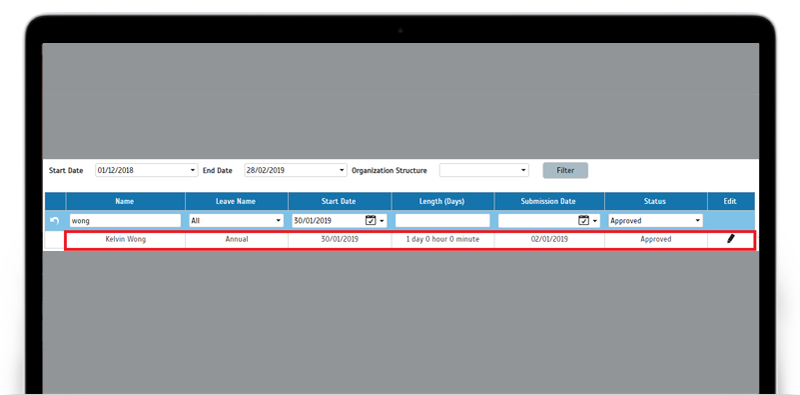Sort by the Name column header

pos(125,201)
